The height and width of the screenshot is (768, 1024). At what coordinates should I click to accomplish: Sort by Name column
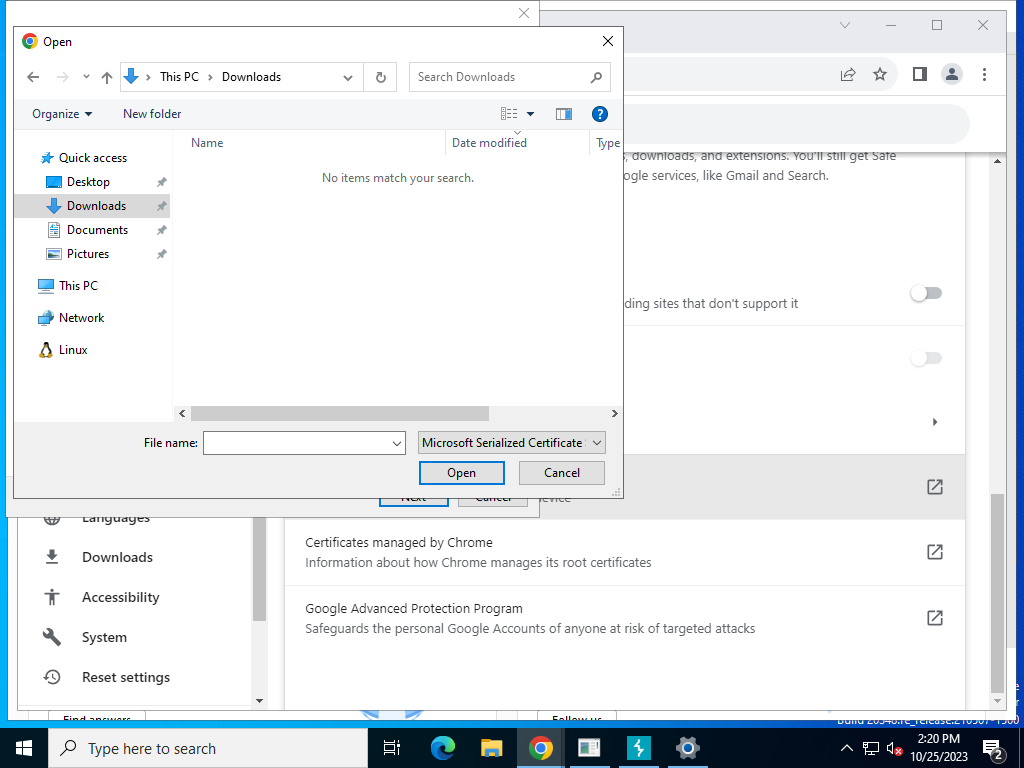pos(207,142)
